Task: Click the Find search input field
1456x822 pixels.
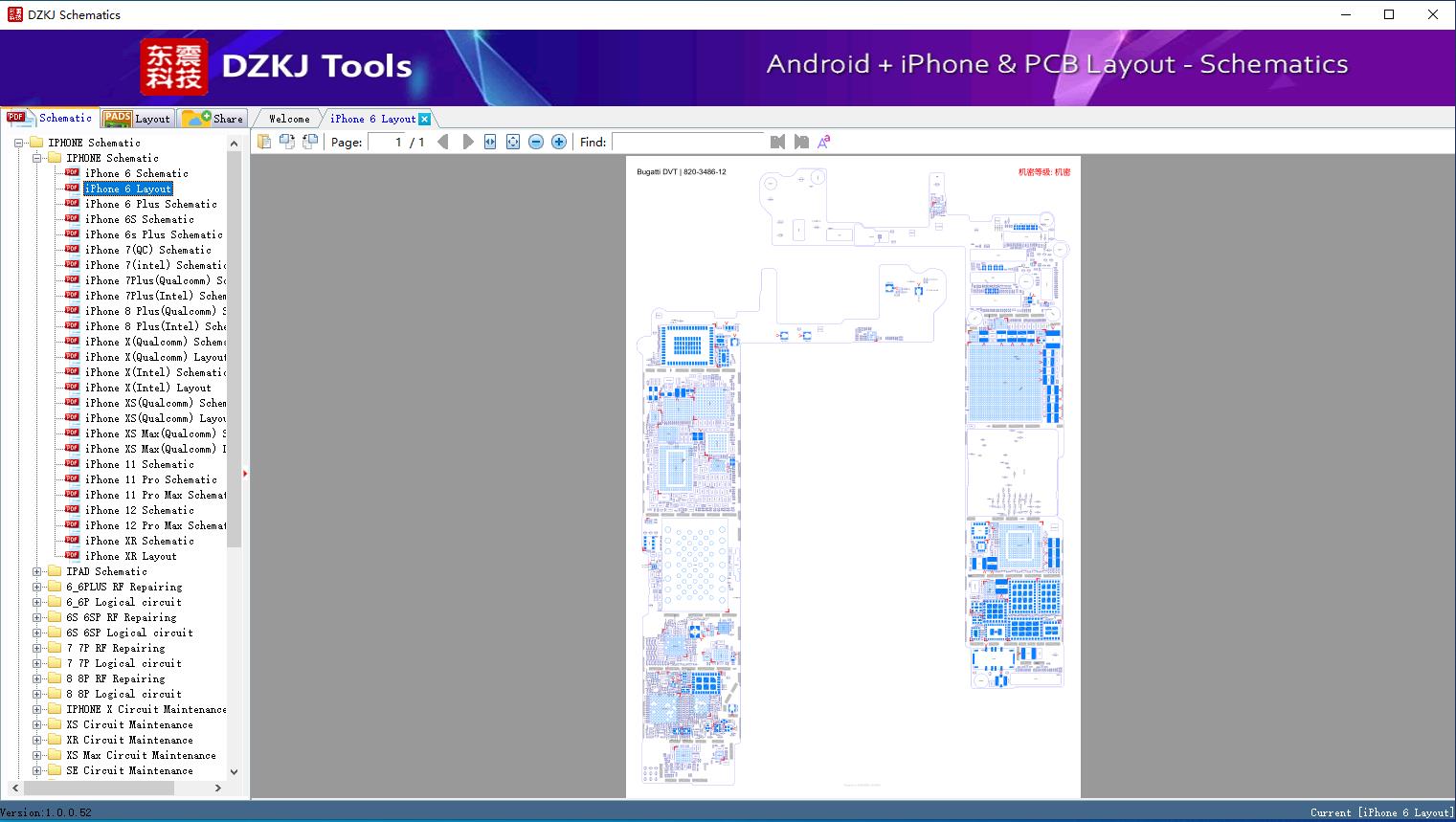Action: point(688,142)
